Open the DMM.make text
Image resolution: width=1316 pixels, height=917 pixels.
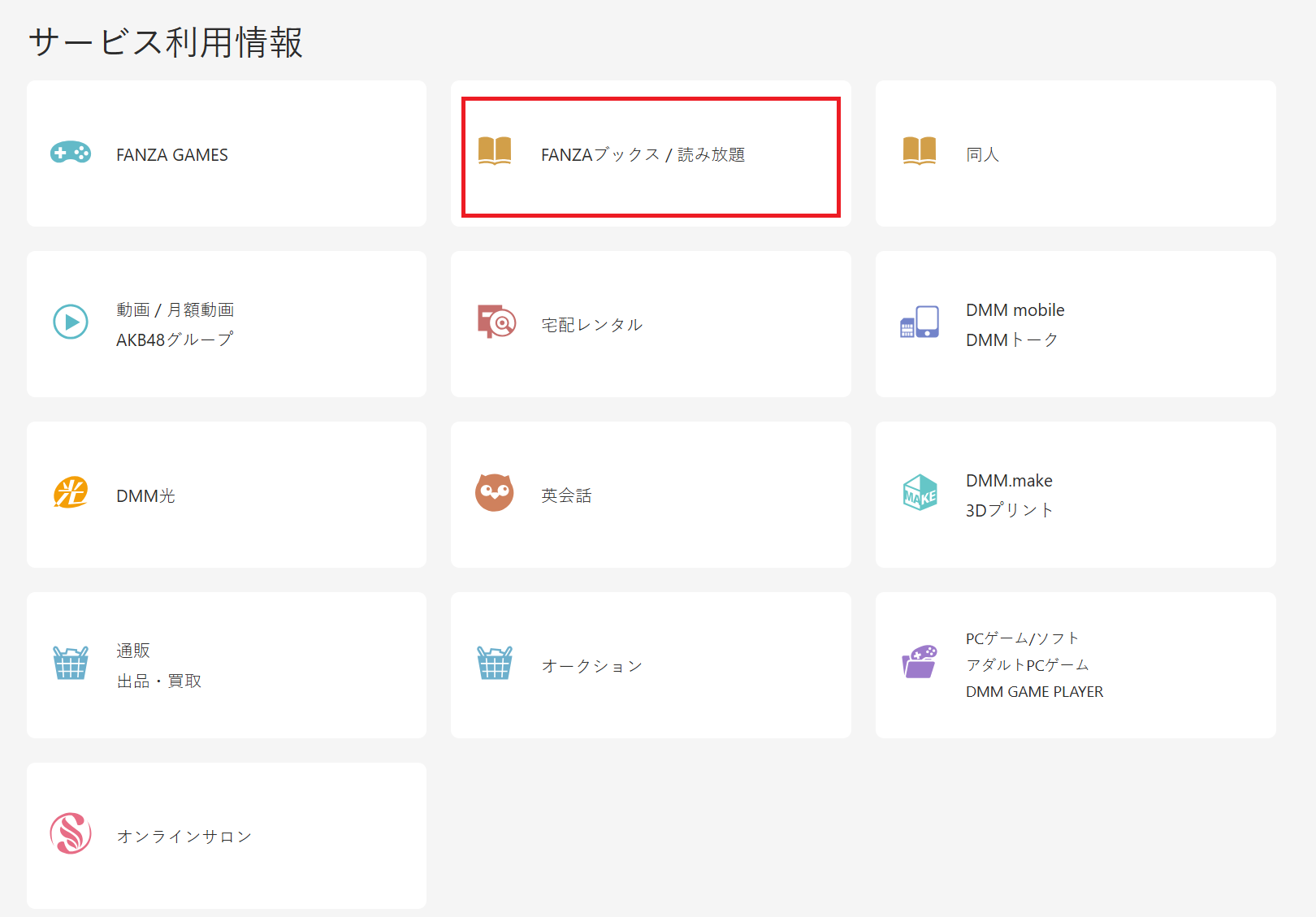pyautogui.click(x=1009, y=481)
